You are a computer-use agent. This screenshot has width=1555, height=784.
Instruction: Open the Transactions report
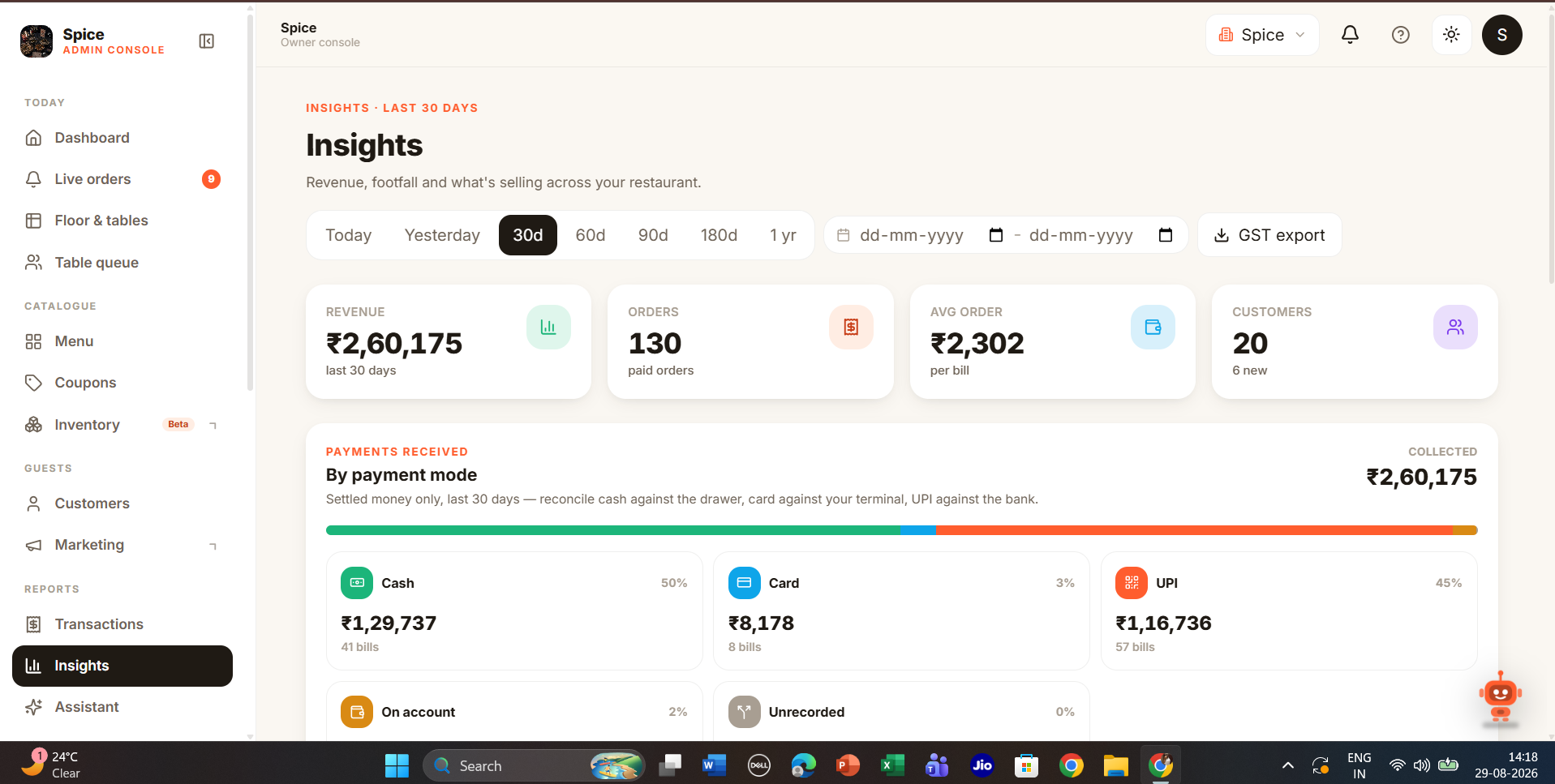[122, 624]
